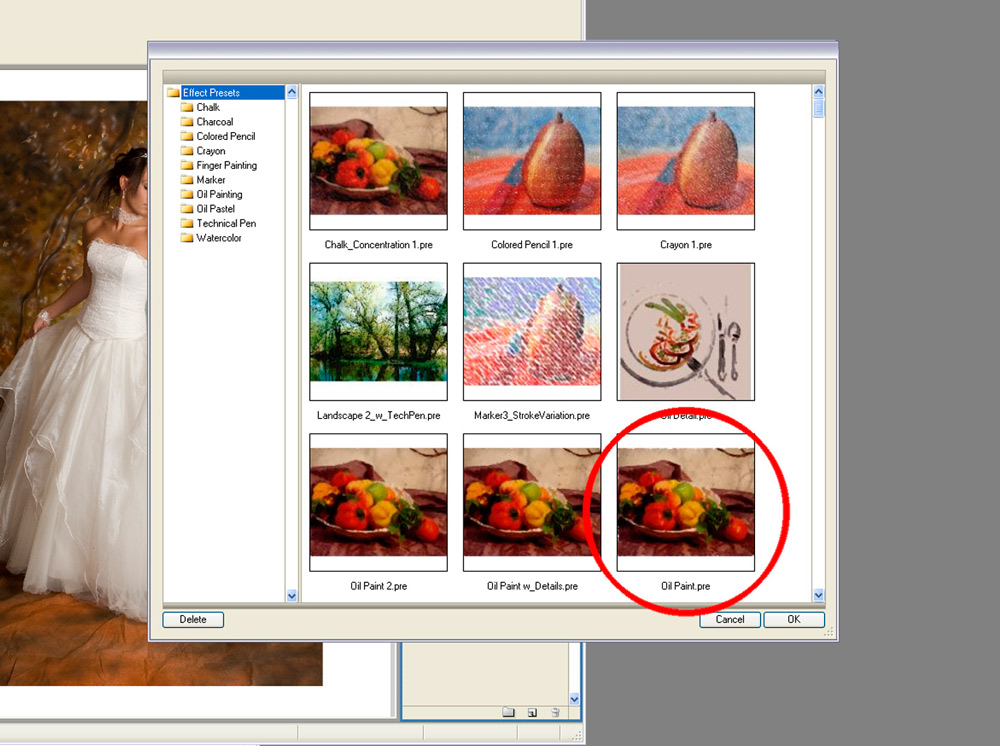This screenshot has width=1000, height=746.
Task: Open the Charcoal presets folder
Action: (214, 122)
